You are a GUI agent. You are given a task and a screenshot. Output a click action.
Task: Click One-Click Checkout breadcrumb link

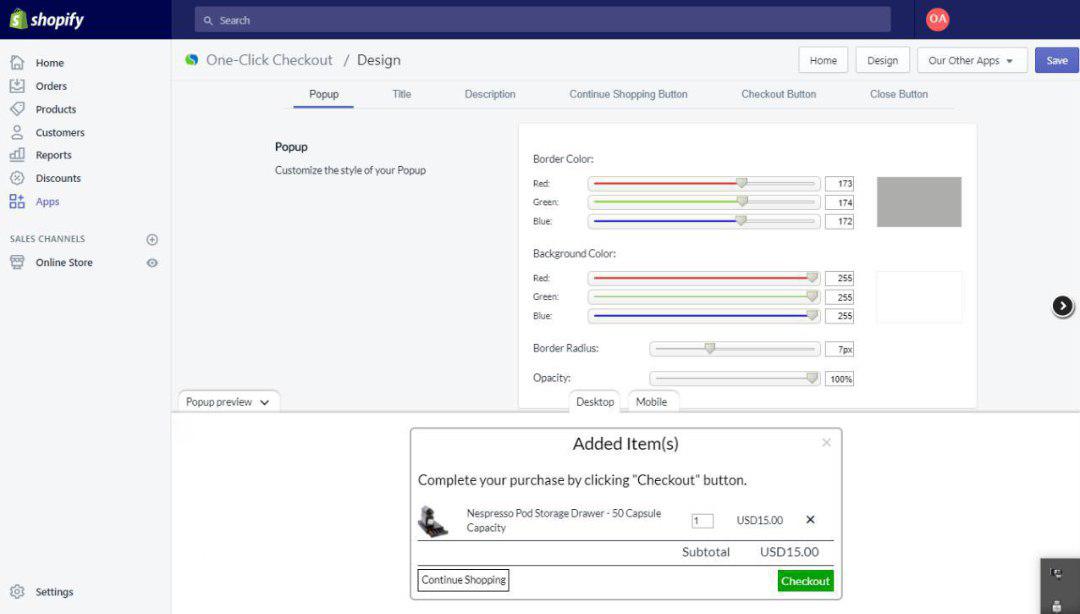click(x=269, y=60)
